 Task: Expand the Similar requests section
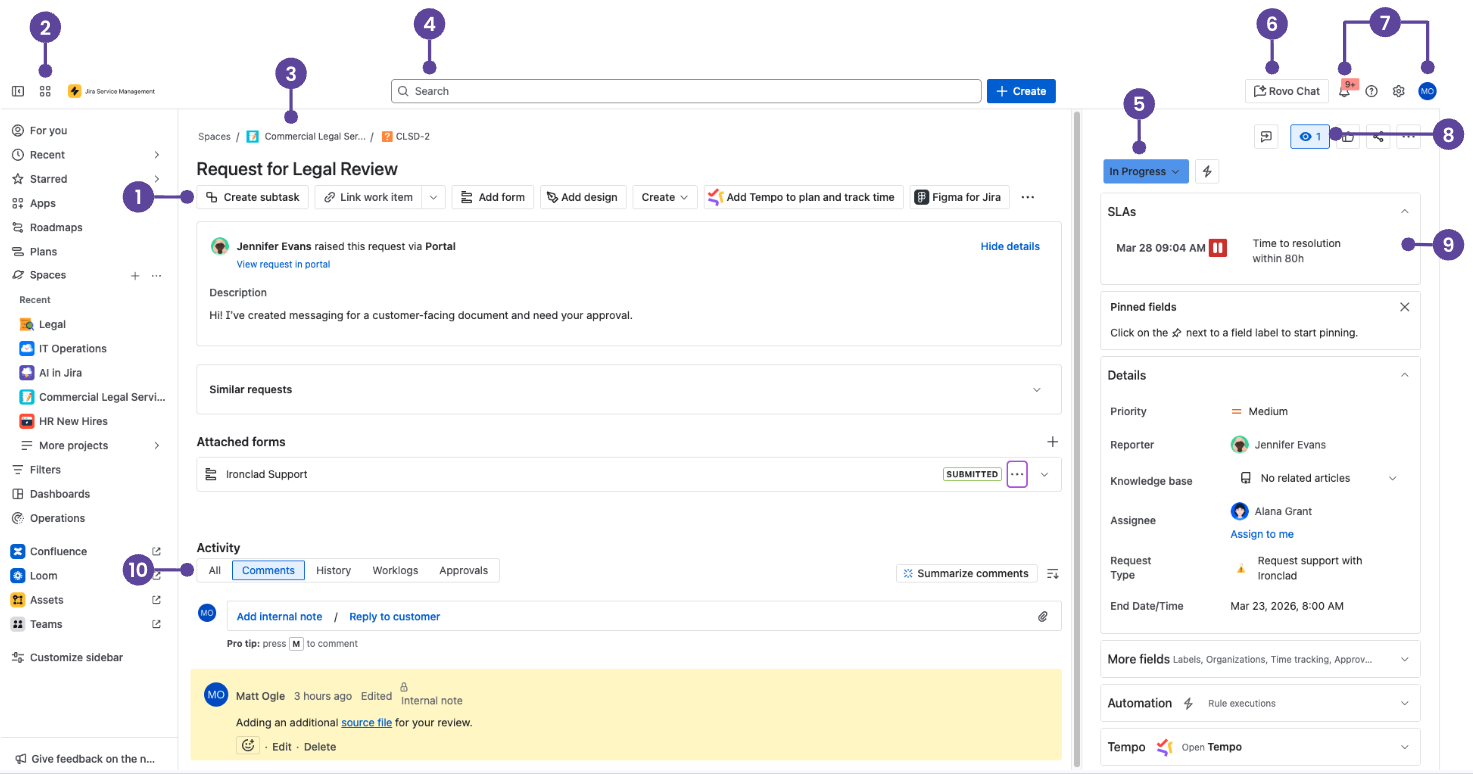pos(1036,389)
